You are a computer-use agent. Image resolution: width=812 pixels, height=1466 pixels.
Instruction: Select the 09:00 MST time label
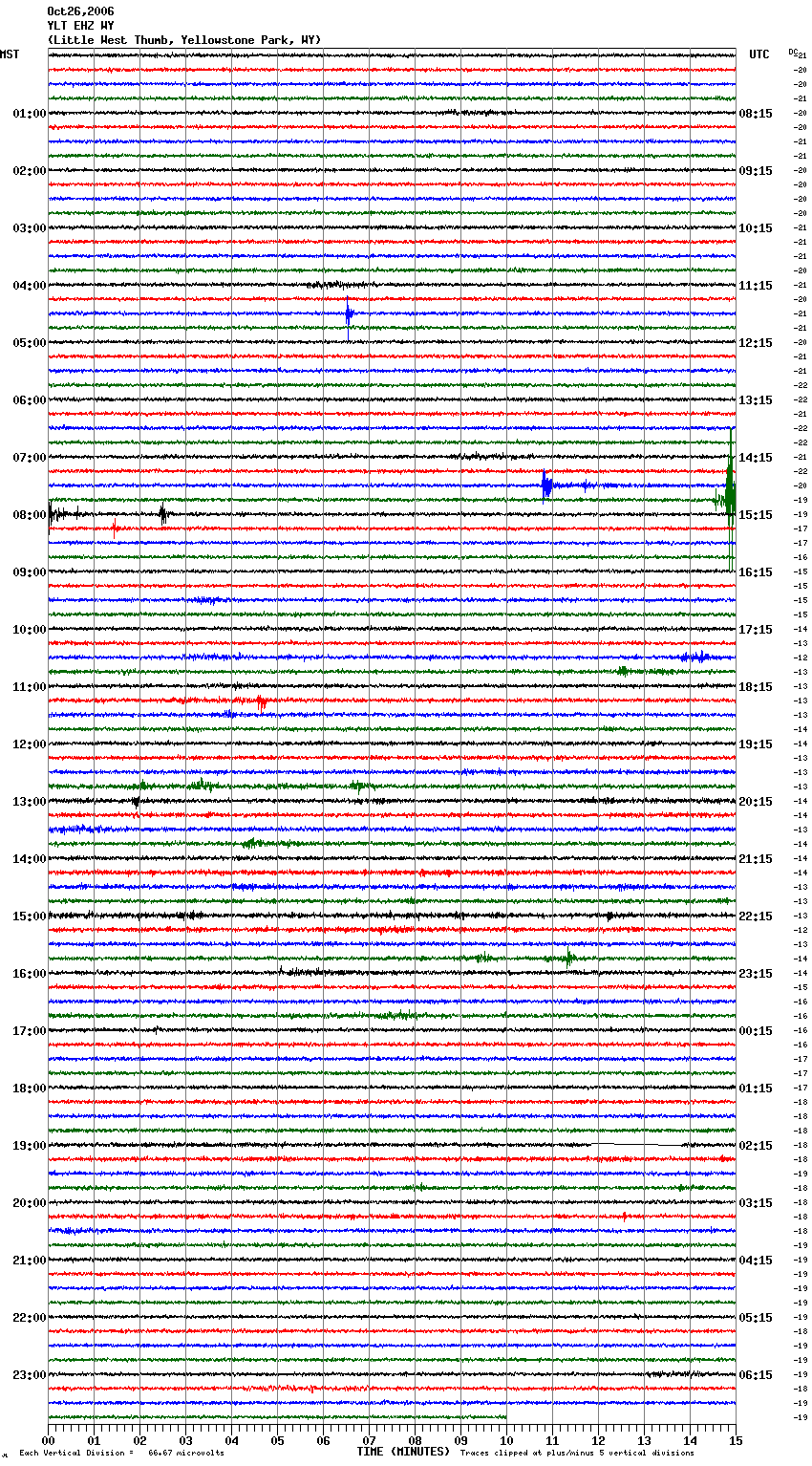(x=30, y=572)
